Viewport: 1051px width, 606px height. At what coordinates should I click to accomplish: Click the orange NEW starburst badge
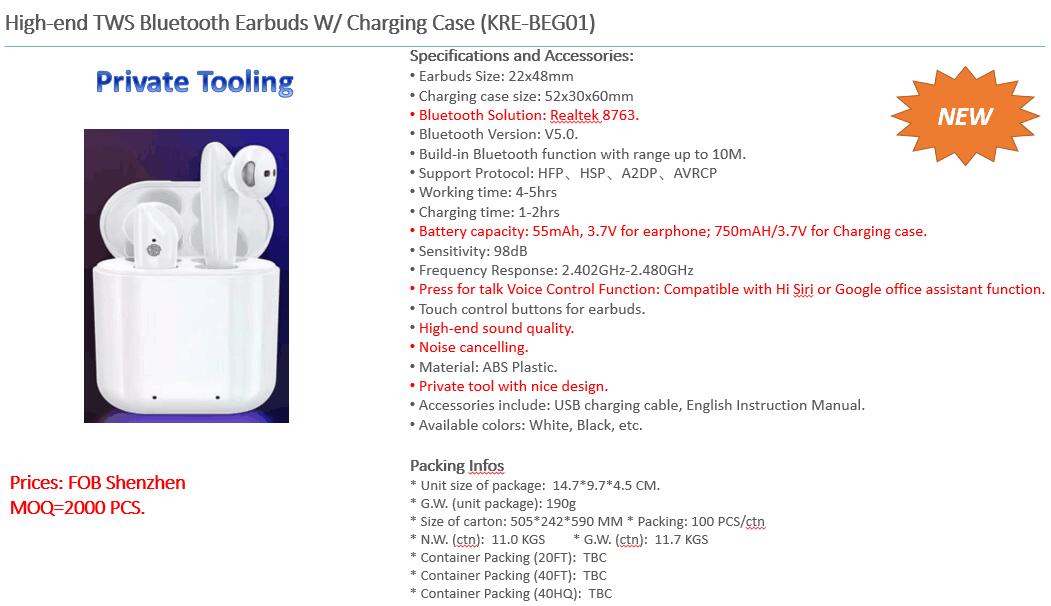click(x=965, y=116)
